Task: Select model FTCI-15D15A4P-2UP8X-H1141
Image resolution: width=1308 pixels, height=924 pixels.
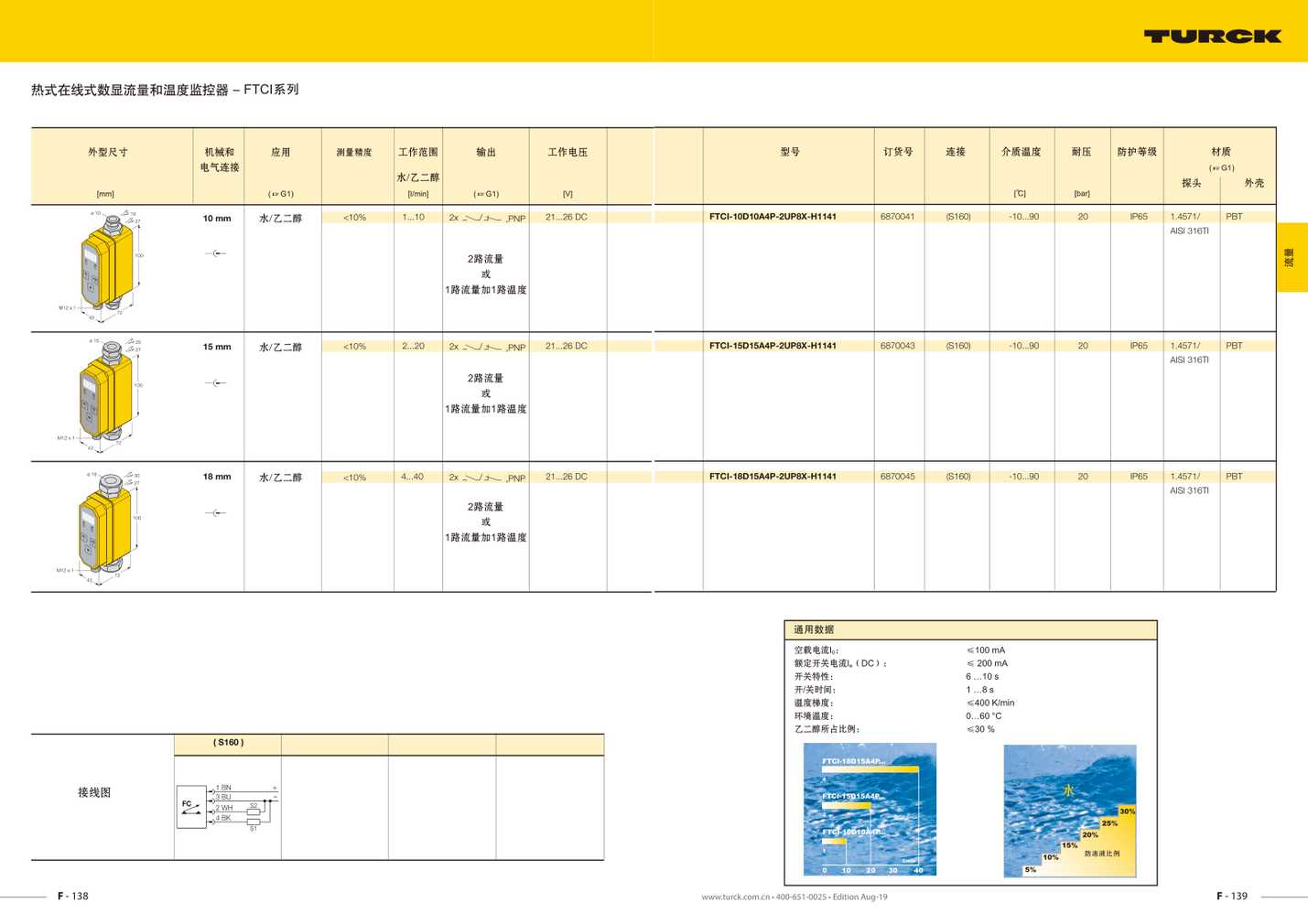Action: (x=773, y=346)
